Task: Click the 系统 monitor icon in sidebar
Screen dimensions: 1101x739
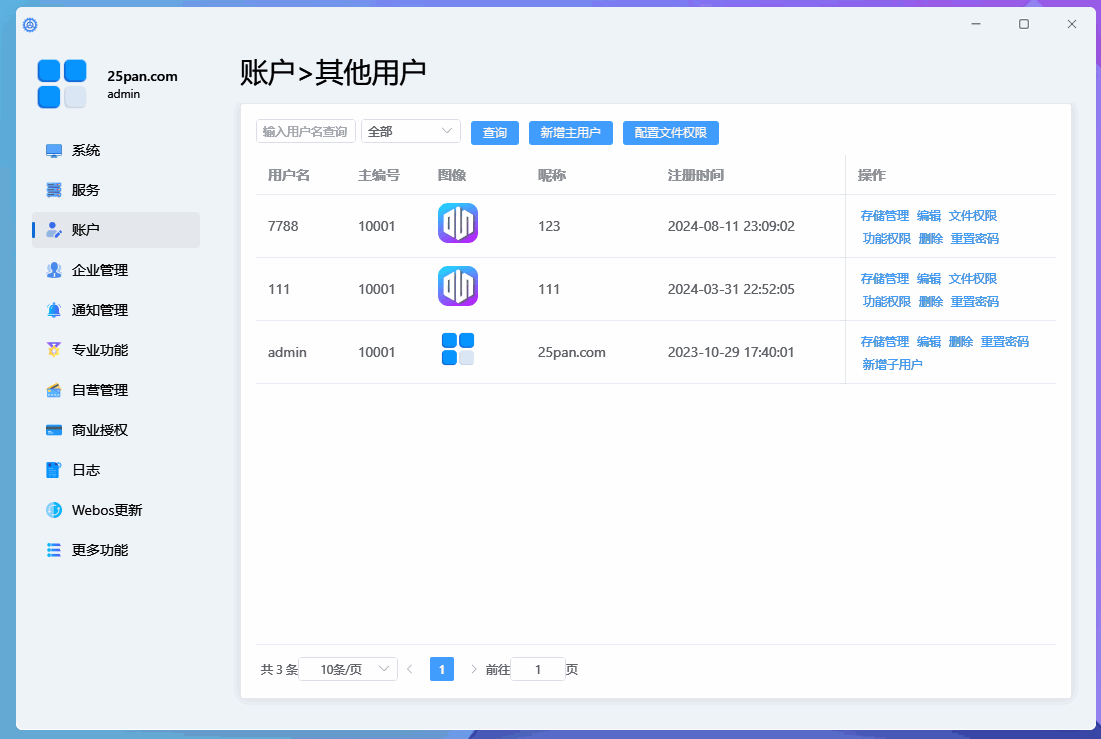Action: pos(54,151)
